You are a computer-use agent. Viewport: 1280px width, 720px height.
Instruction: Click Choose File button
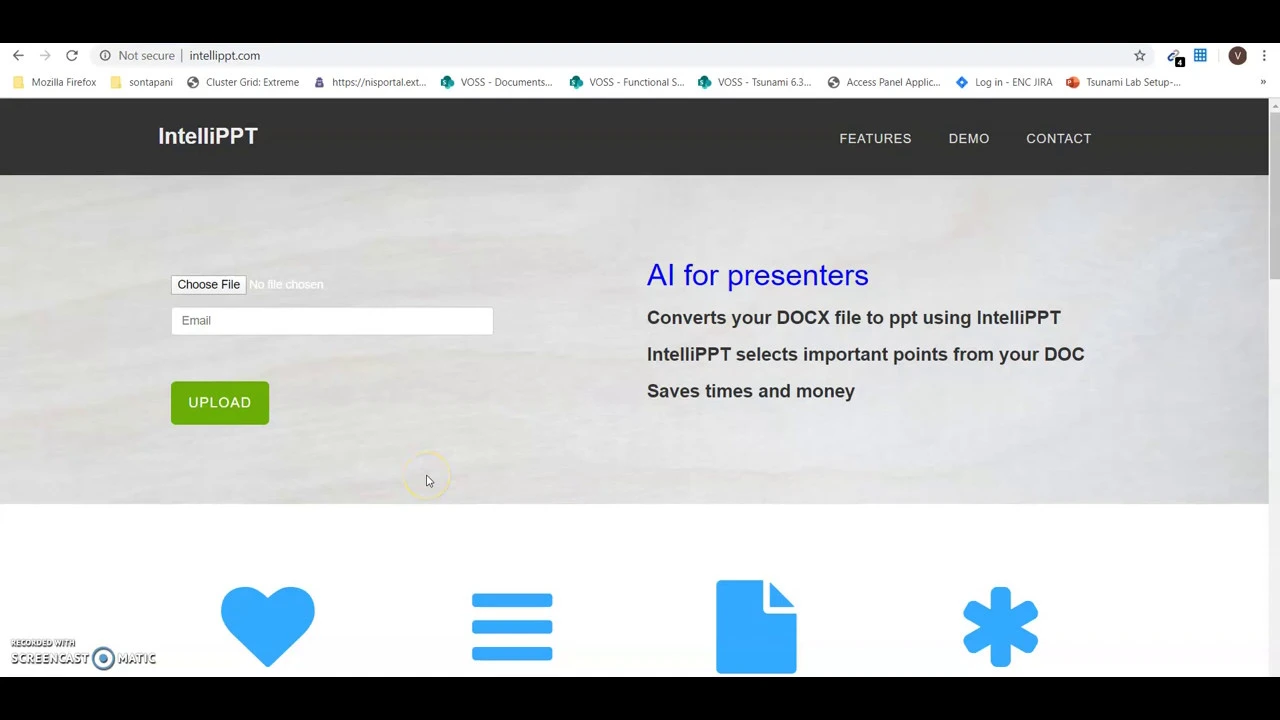[x=208, y=285]
